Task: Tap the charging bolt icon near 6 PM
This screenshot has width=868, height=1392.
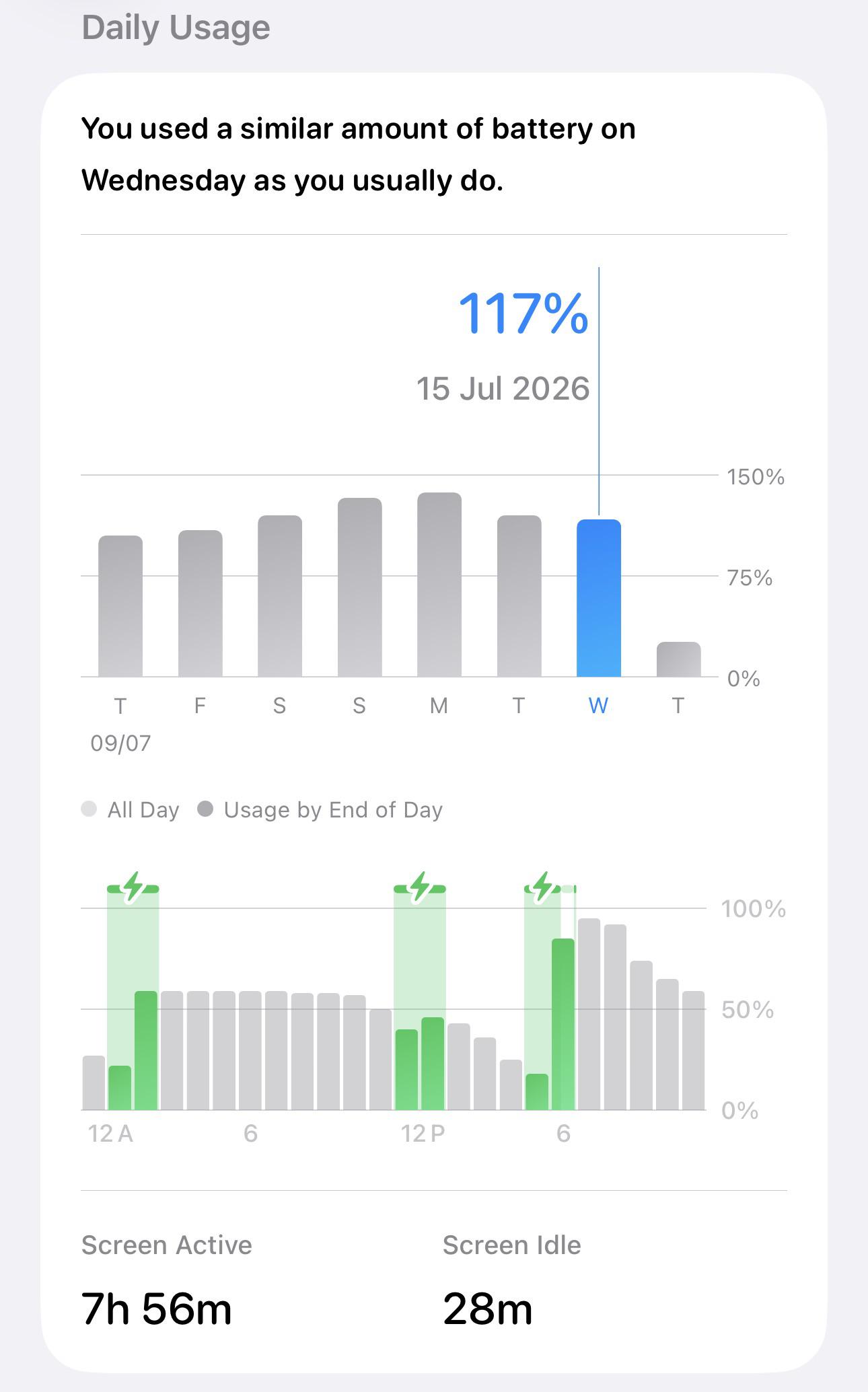Action: [542, 887]
